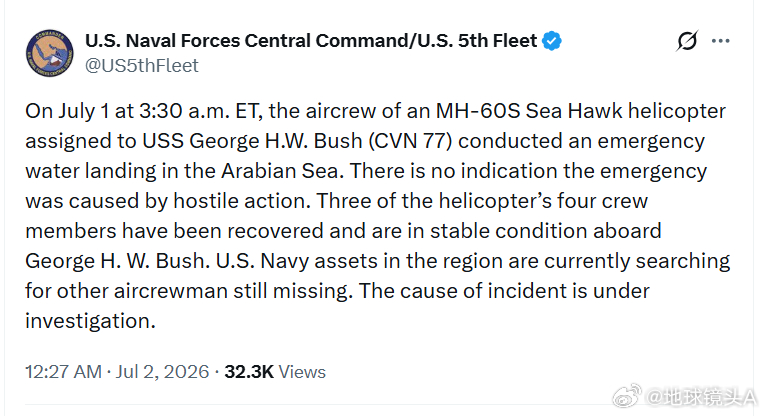765x416 pixels.
Task: Open U.S. Naval Forces Central Command profile name
Action: pos(311,41)
